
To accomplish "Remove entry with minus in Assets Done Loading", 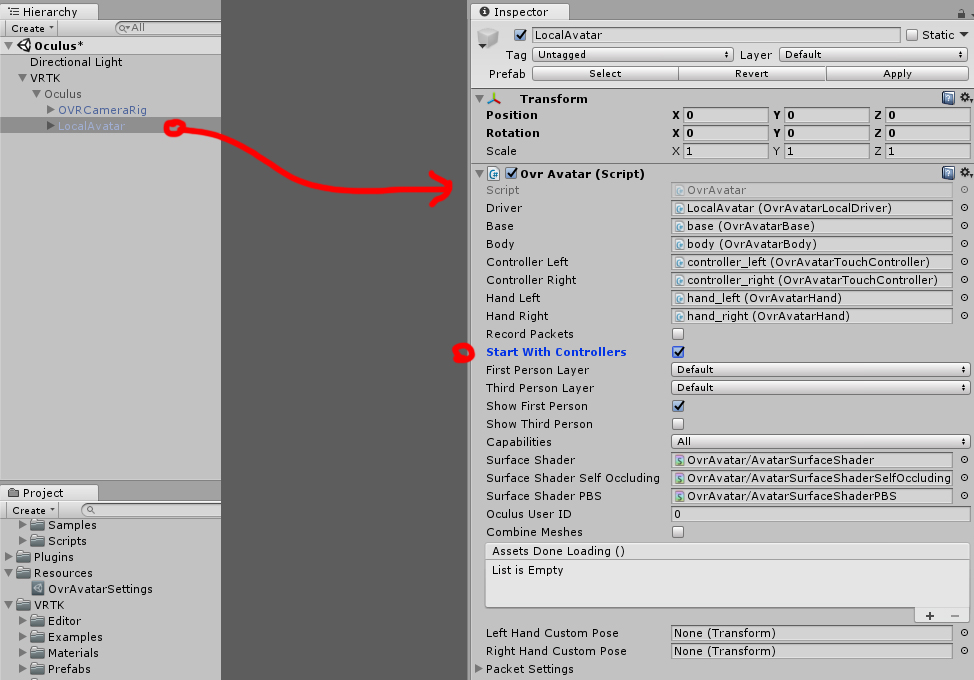I will pos(955,616).
